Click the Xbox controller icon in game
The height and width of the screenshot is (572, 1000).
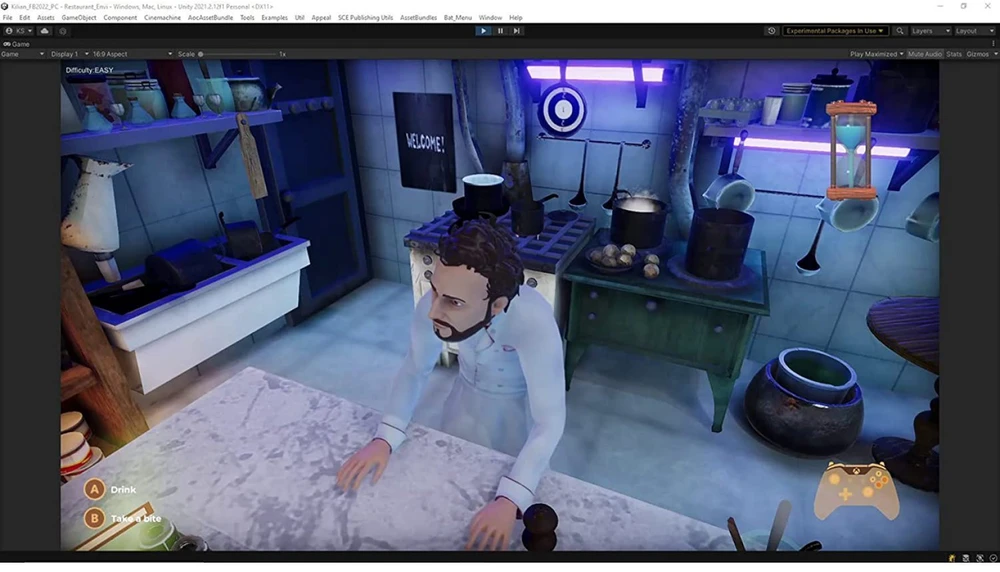[x=857, y=490]
